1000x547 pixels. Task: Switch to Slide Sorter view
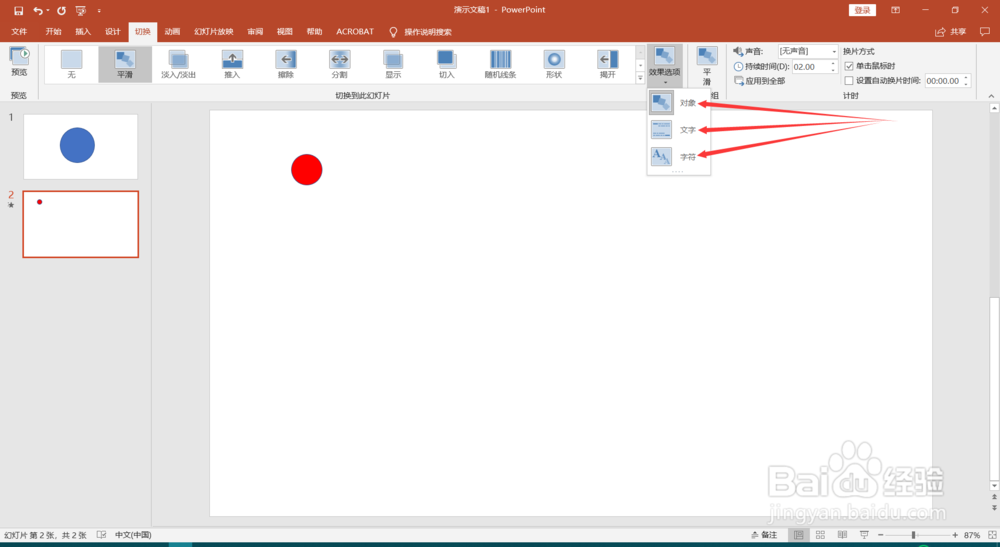click(x=820, y=535)
